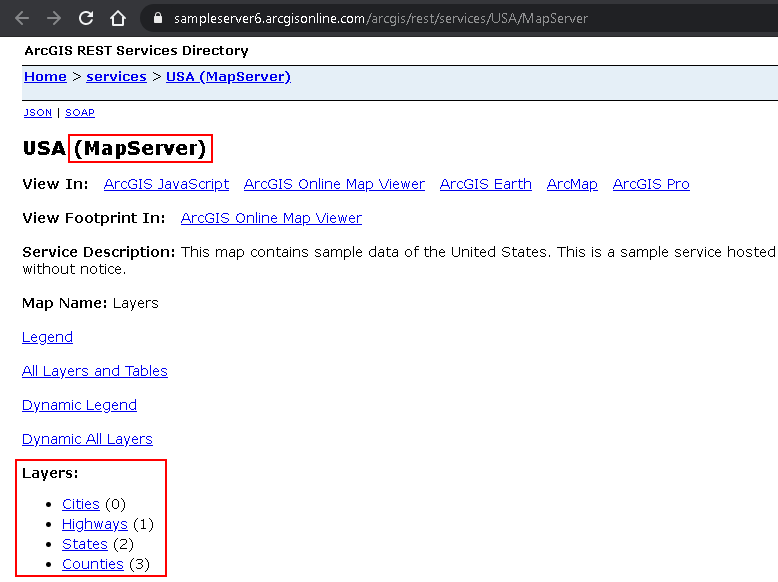Reload the page with the refresh icon
778x582 pixels.
86,18
